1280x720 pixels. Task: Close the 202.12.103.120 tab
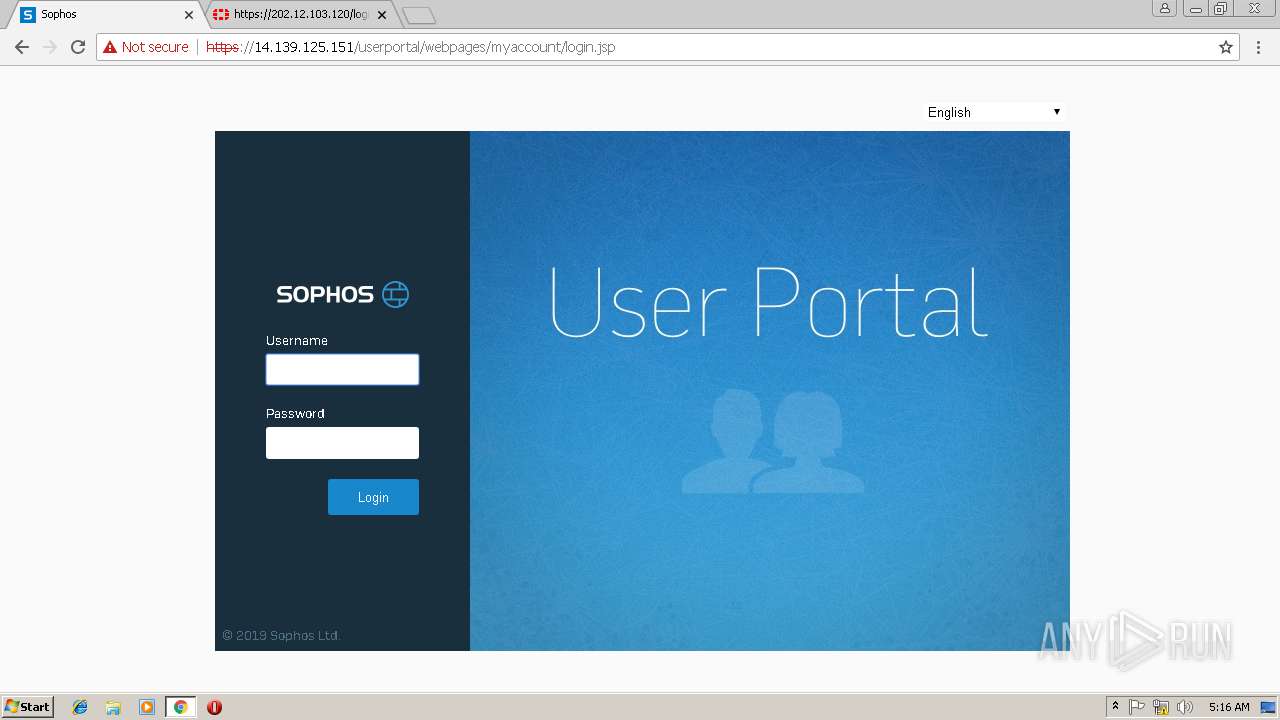click(382, 15)
